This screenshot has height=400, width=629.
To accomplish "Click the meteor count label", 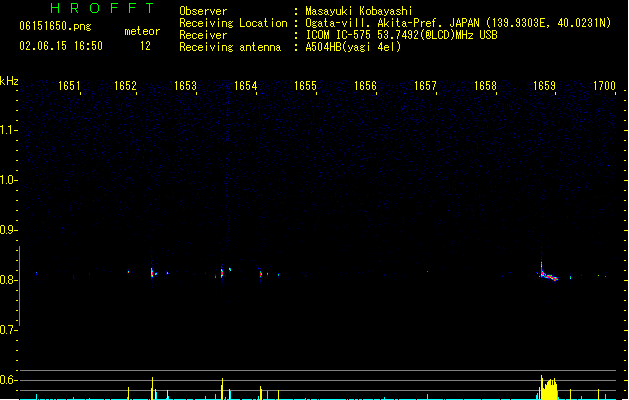I will [x=142, y=31].
